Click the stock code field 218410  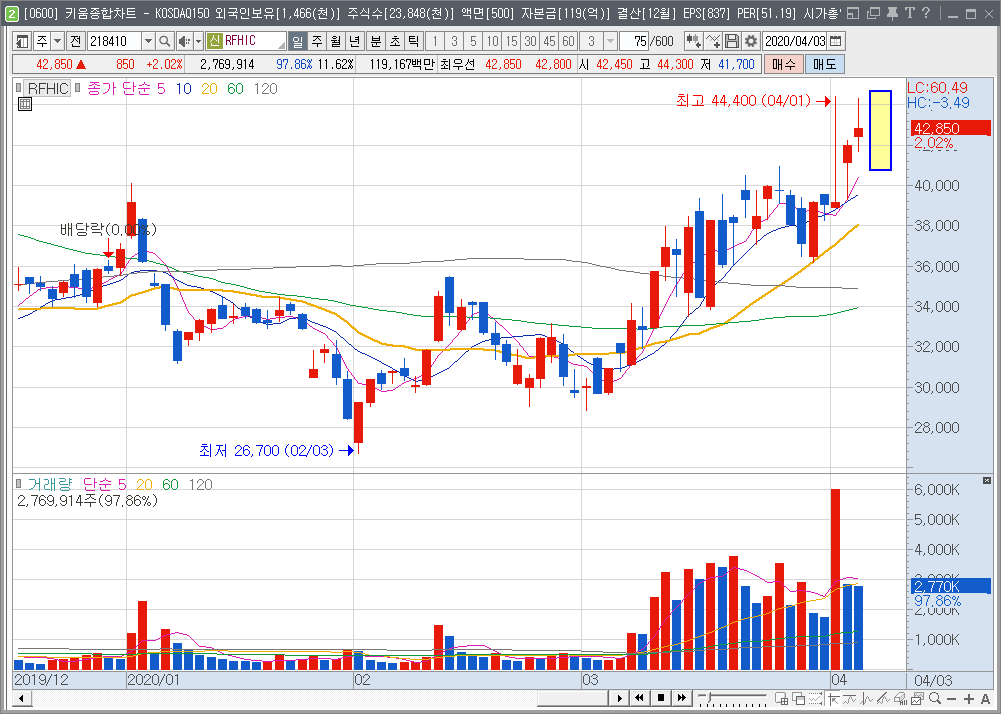click(x=114, y=42)
